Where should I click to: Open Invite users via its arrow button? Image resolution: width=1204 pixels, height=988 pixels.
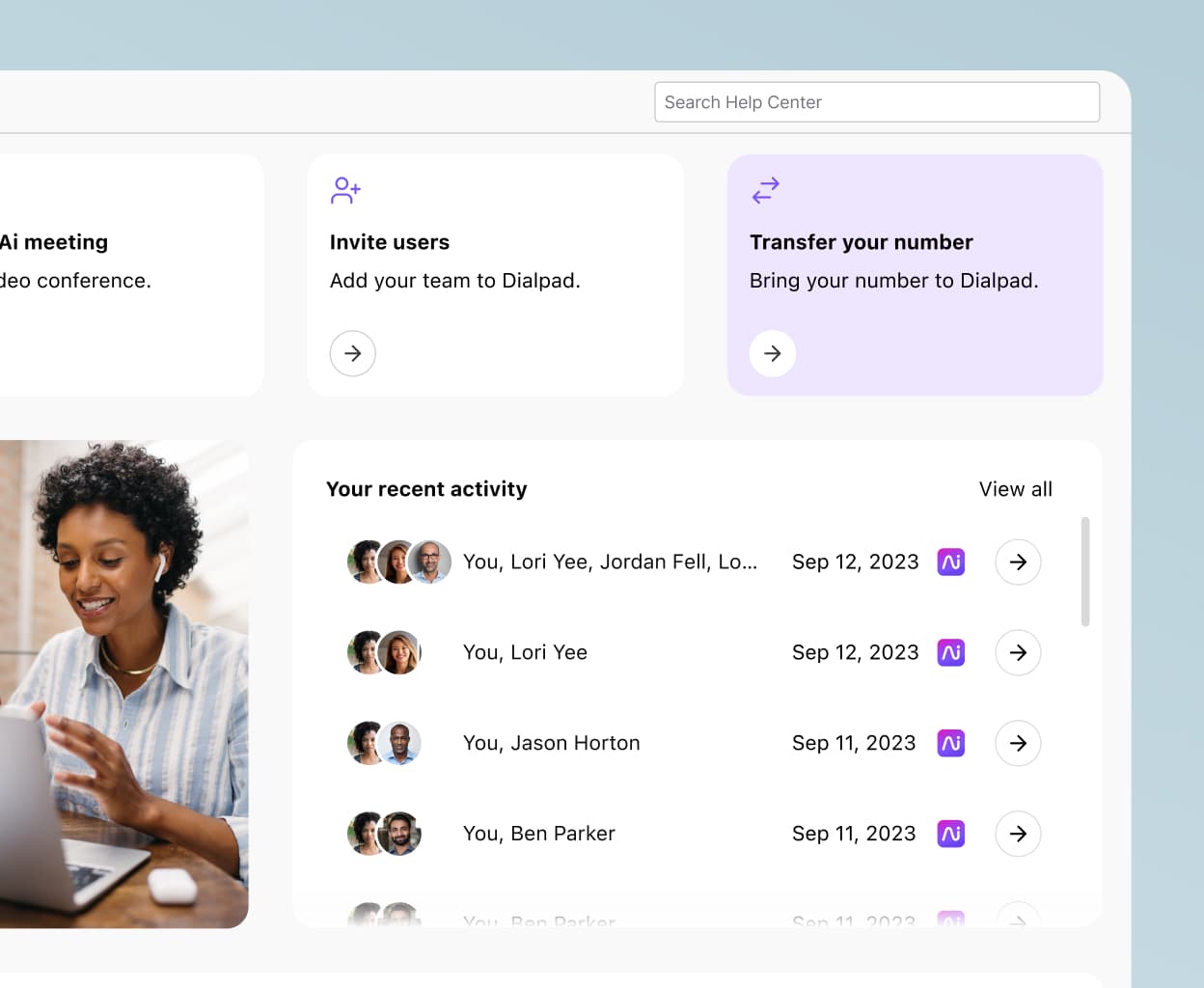pos(353,353)
